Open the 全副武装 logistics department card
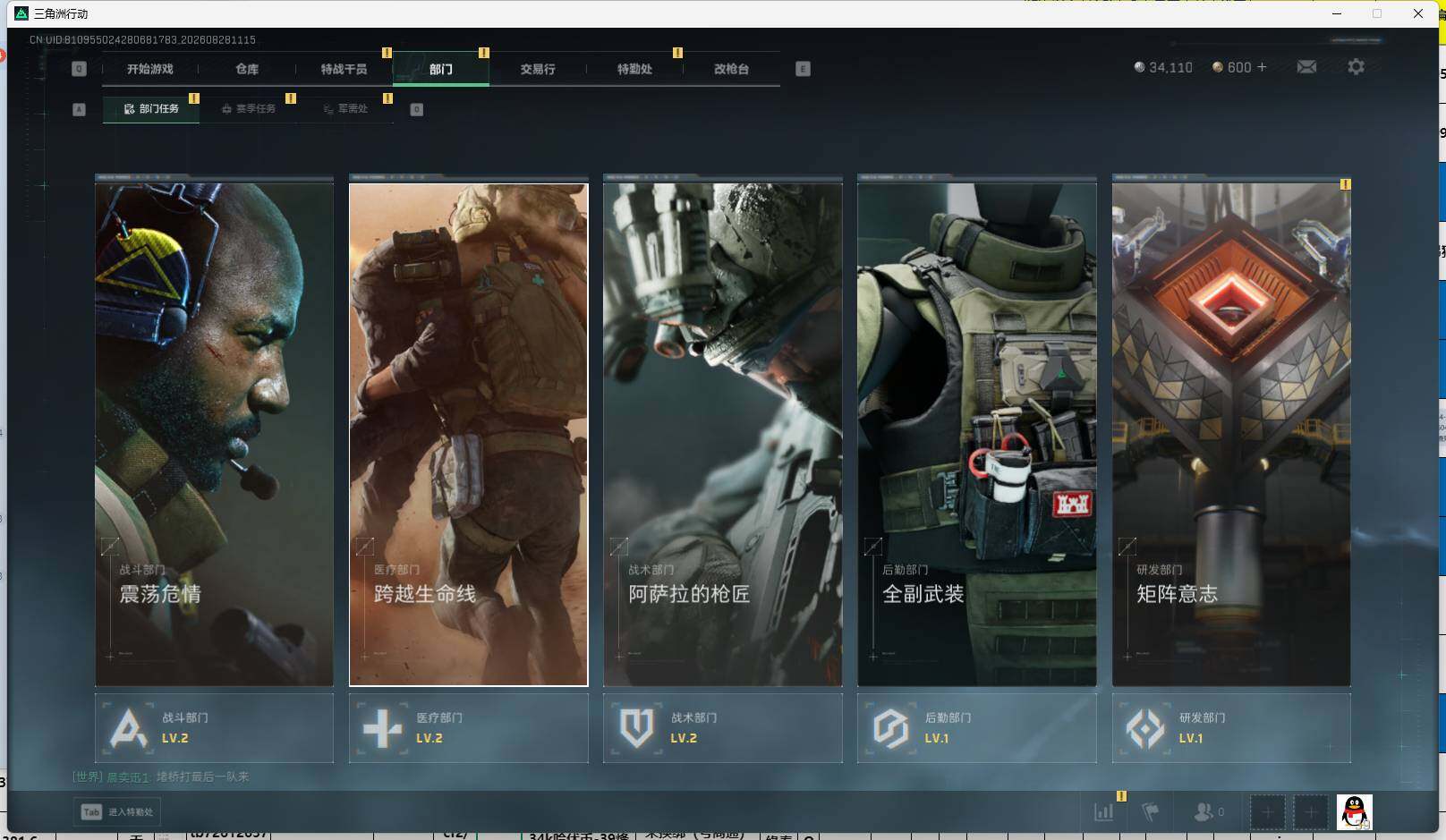Screen dimensions: 1446x840 click(x=976, y=434)
